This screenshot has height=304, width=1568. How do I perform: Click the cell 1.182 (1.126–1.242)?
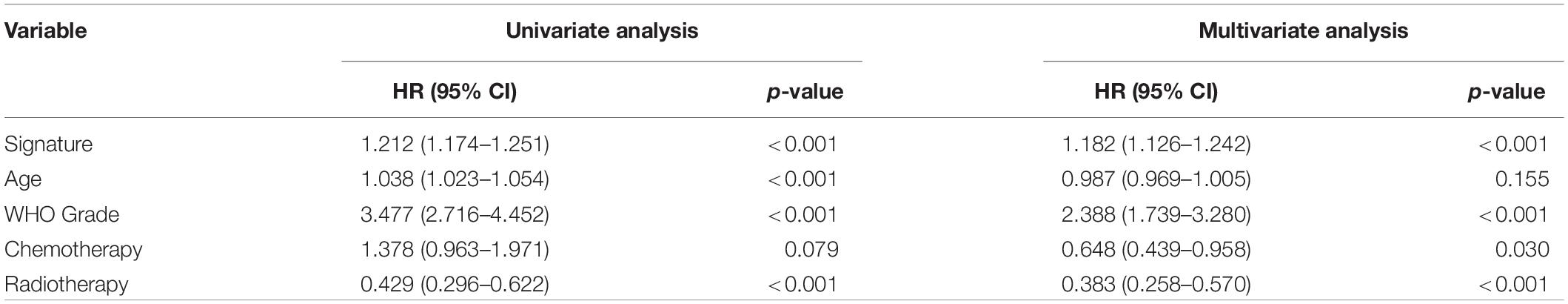1156,144
